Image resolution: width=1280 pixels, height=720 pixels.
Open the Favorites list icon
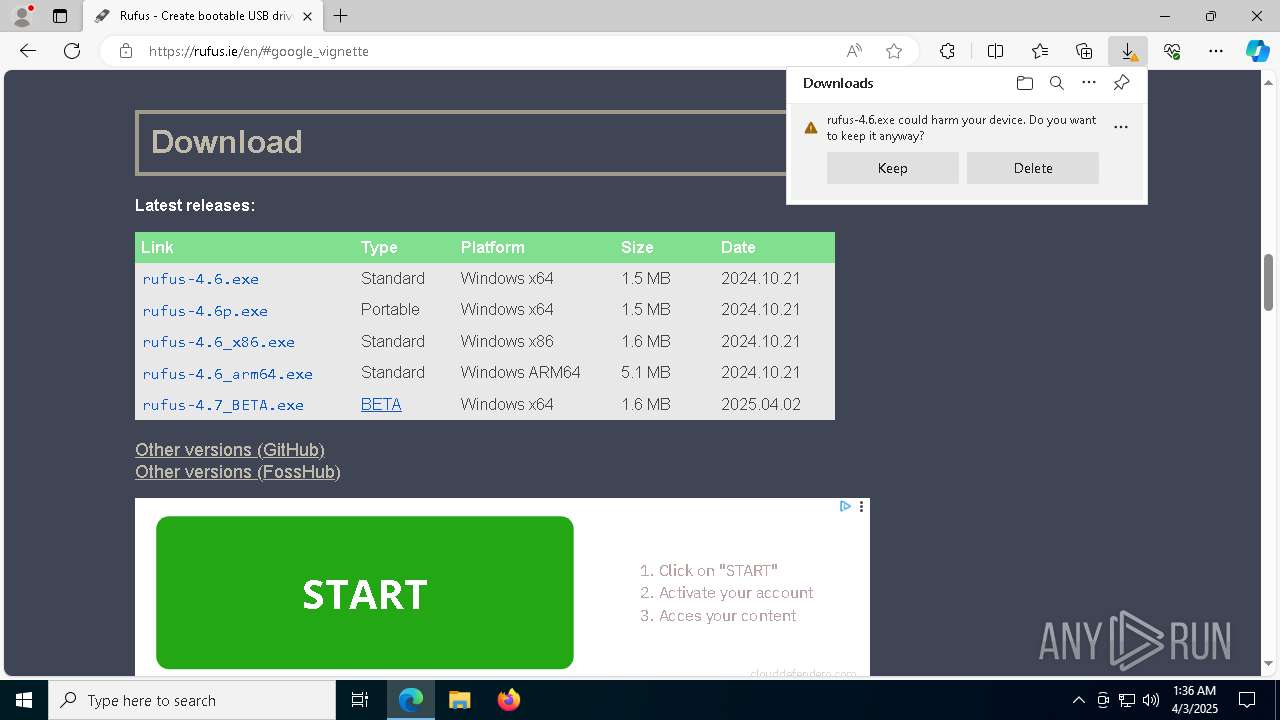(x=1040, y=51)
